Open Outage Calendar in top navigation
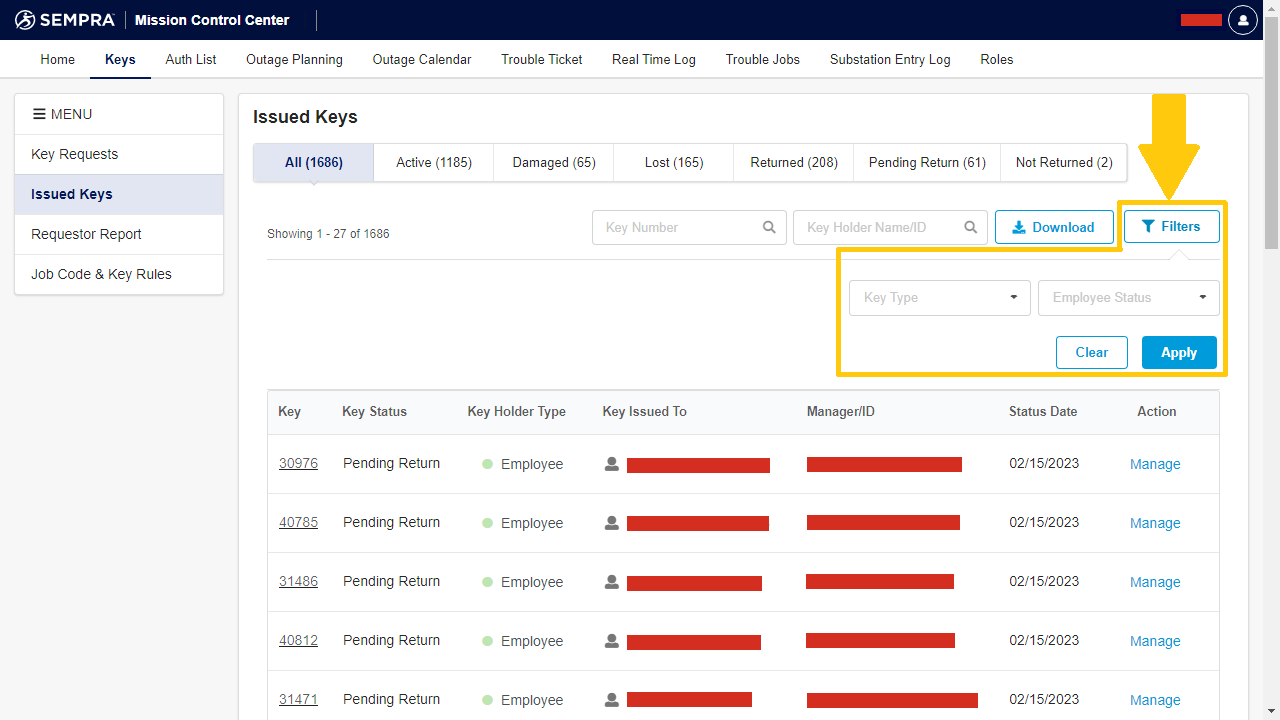This screenshot has height=720, width=1280. (421, 60)
